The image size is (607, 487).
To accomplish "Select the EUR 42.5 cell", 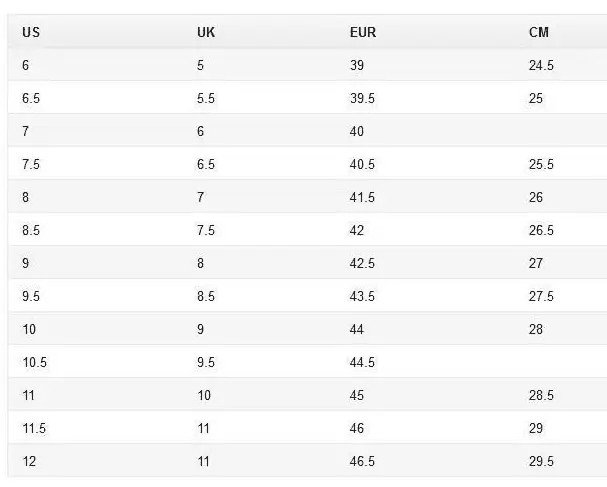I will (362, 263).
